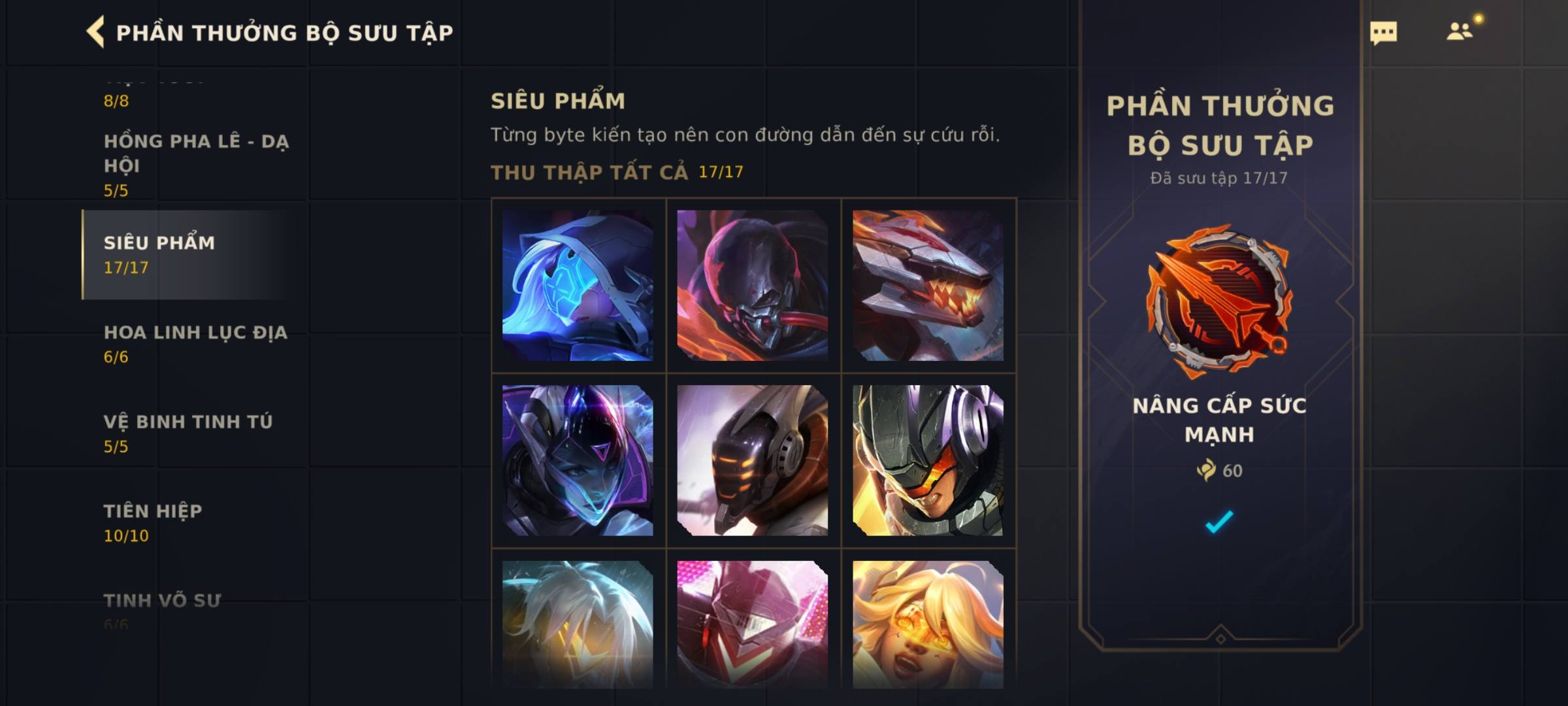1568x706 pixels.
Task: Select the dark masked red-tube skin thumbnail
Action: (x=753, y=286)
